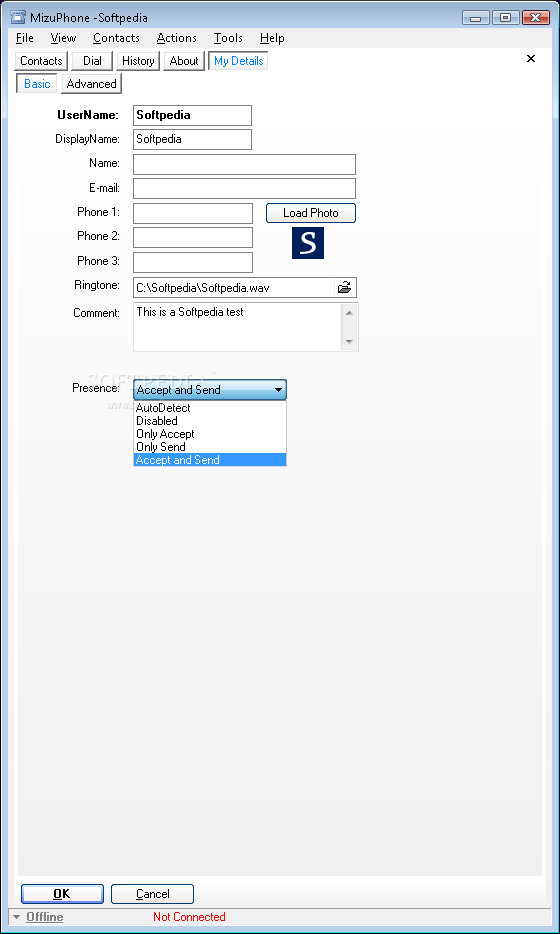560x934 pixels.
Task: Open the Tools menu
Action: 228,38
